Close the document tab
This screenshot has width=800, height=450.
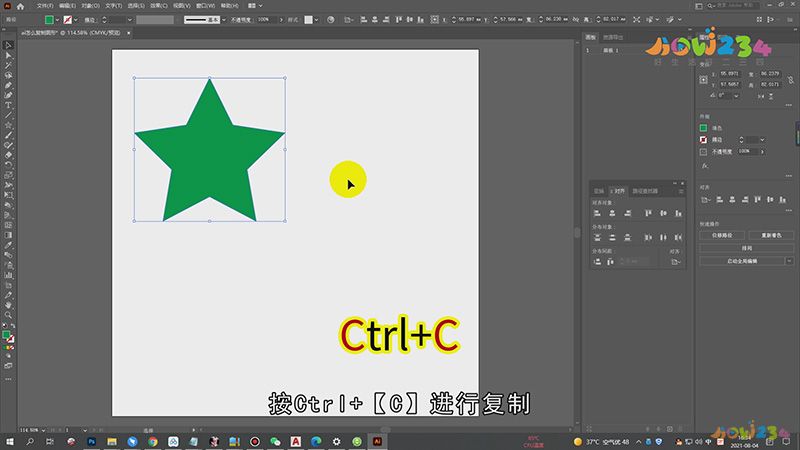coord(129,33)
